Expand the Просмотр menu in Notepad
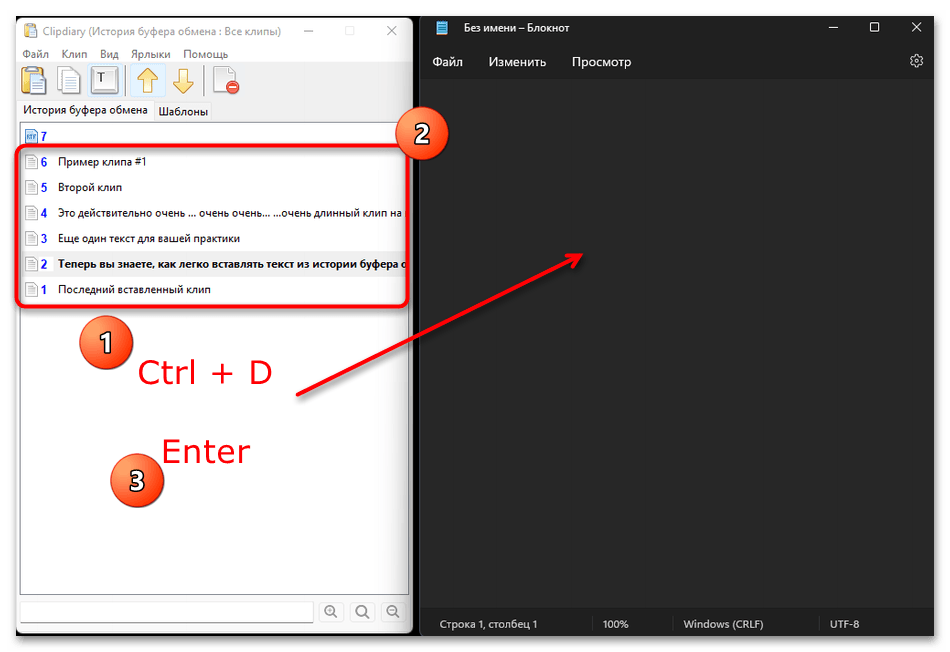The image size is (950, 652). 601,62
